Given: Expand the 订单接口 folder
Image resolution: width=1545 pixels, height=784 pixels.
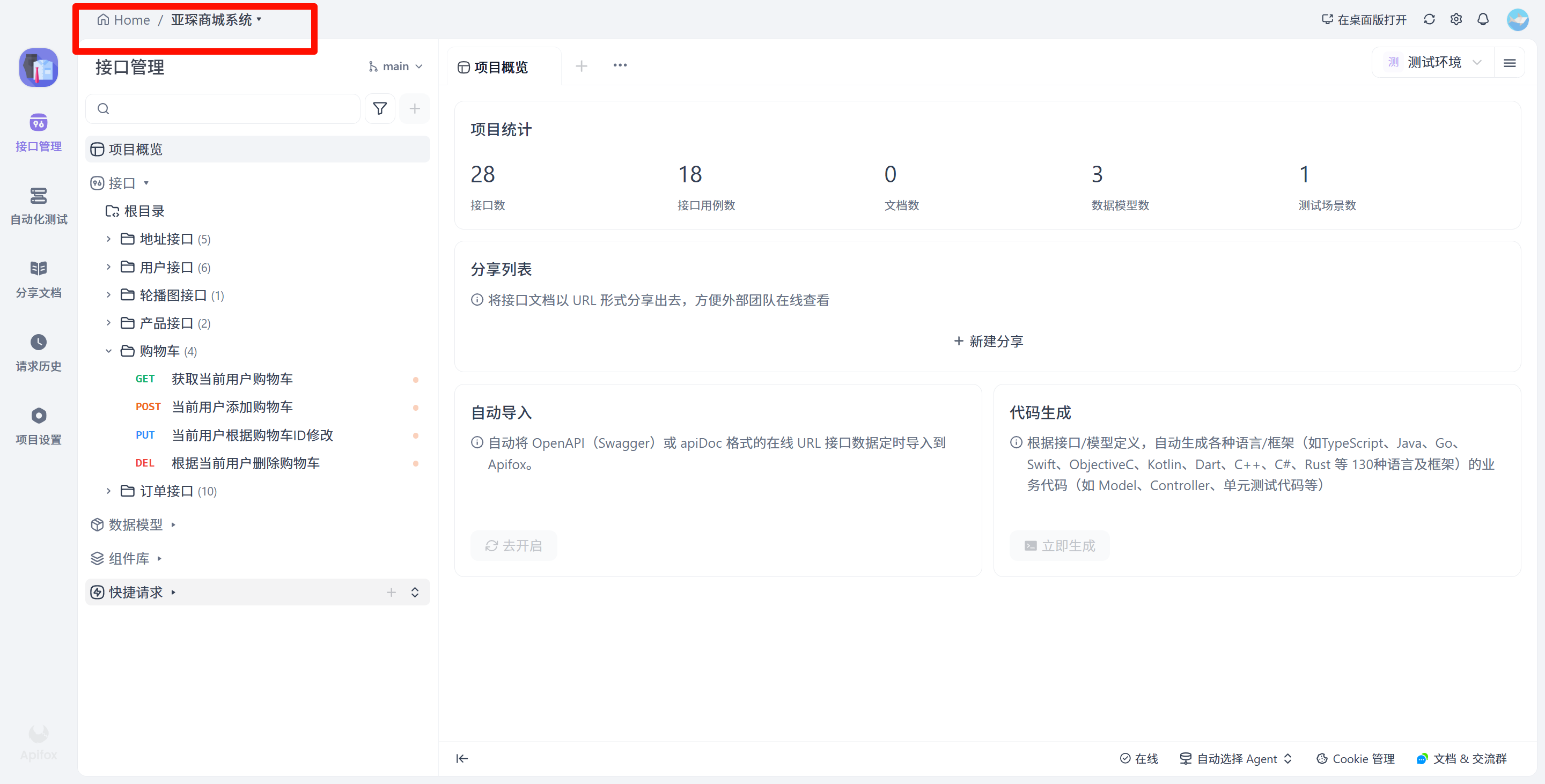Looking at the screenshot, I should point(108,491).
